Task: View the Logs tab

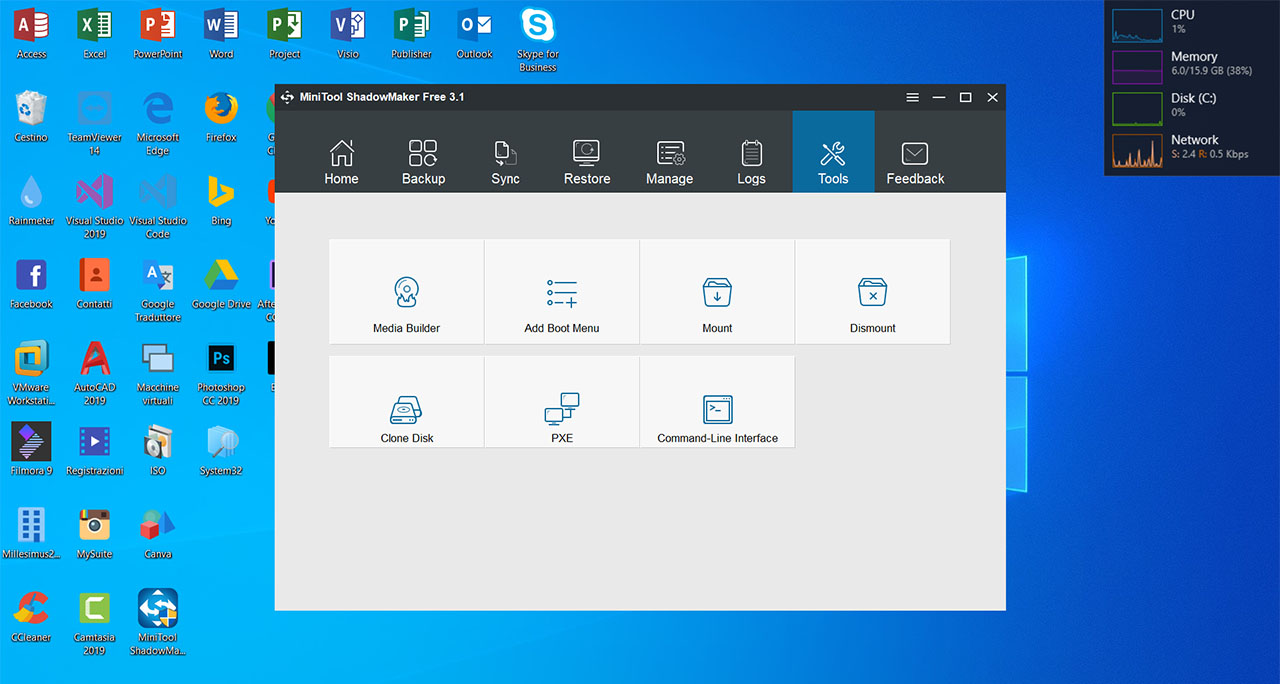Action: coord(751,152)
